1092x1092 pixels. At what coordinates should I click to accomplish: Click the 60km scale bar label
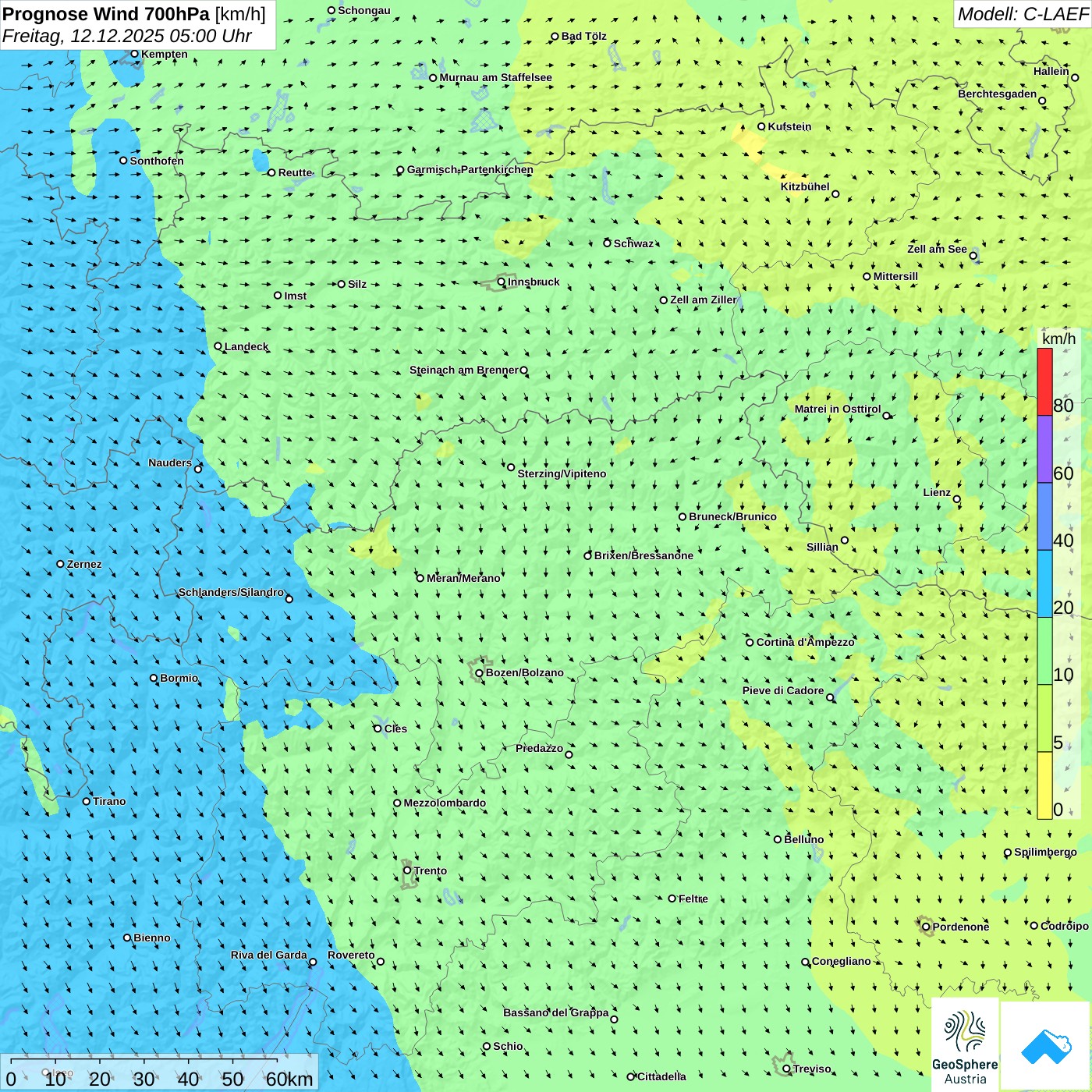(x=289, y=1079)
